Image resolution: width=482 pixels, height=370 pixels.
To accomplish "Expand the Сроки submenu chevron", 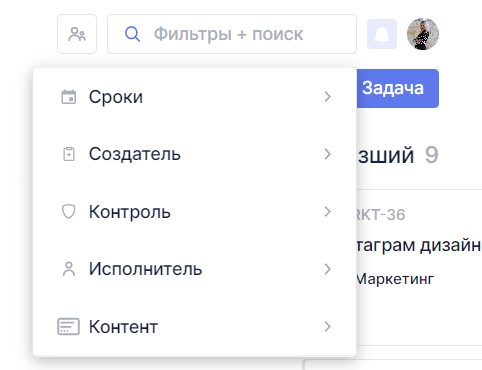I will (327, 97).
